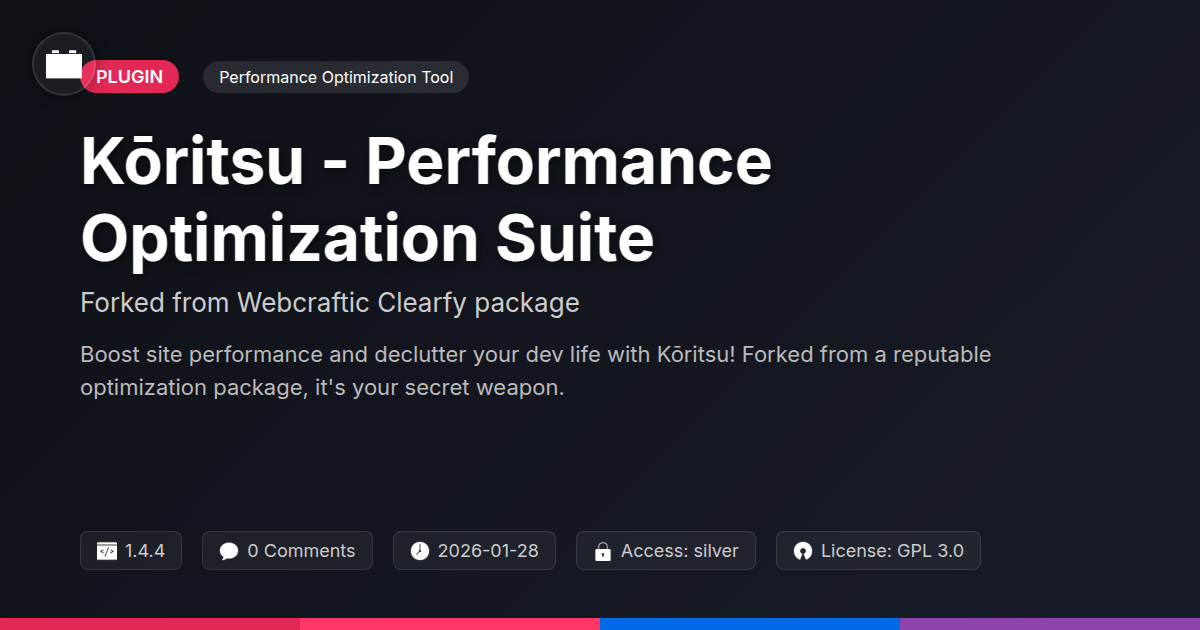Click the blue segment of the bottom color bar
The width and height of the screenshot is (1200, 630).
pos(750,624)
